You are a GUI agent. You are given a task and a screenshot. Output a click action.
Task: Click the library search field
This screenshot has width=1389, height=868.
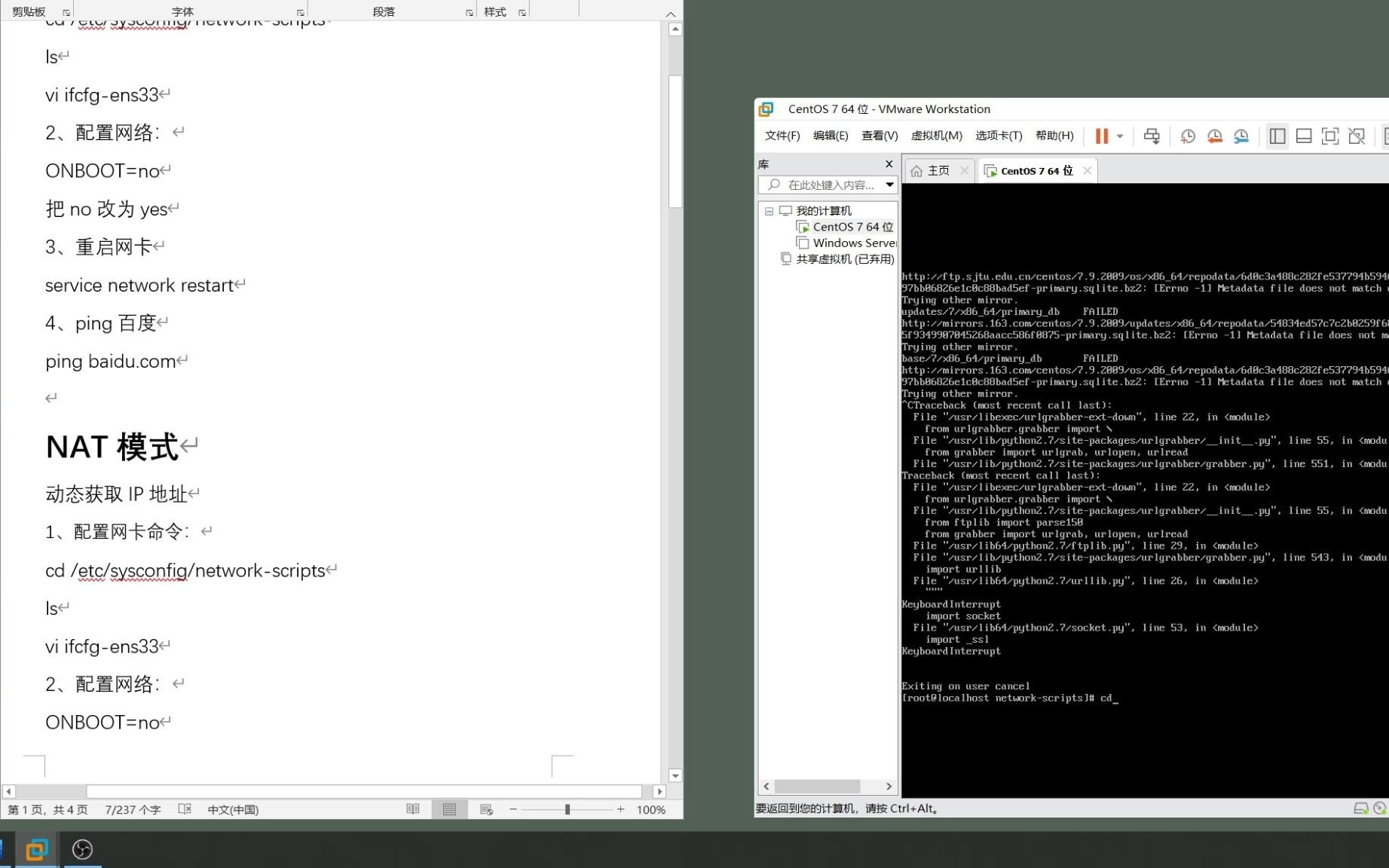coord(821,185)
